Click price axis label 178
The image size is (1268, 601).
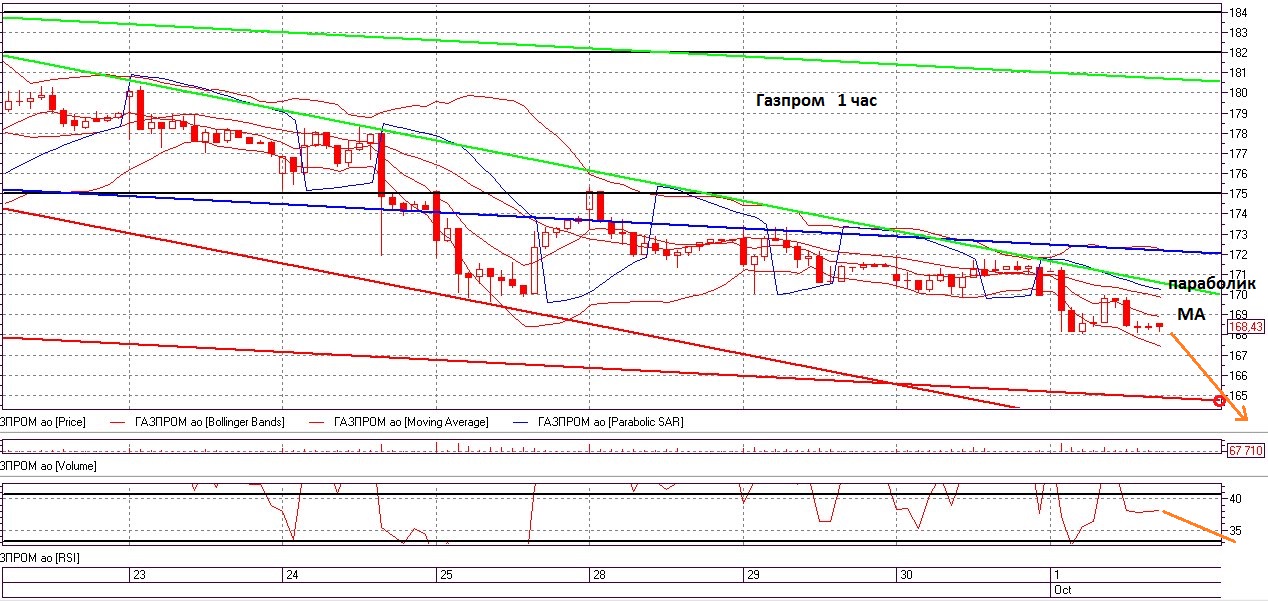coord(1238,133)
